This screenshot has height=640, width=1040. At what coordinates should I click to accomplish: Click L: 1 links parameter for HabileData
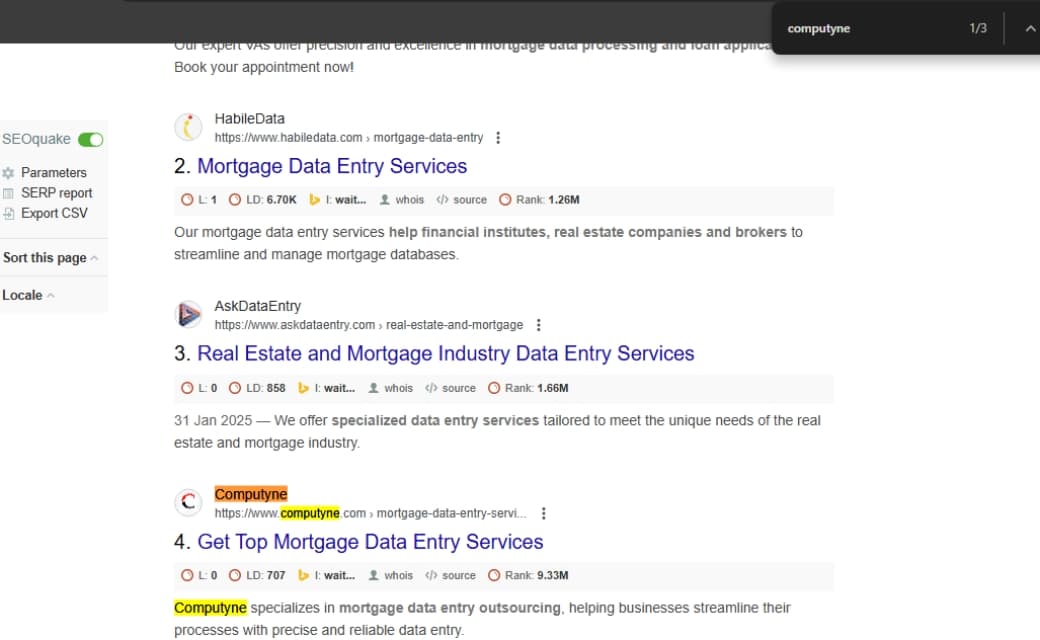[x=199, y=200]
